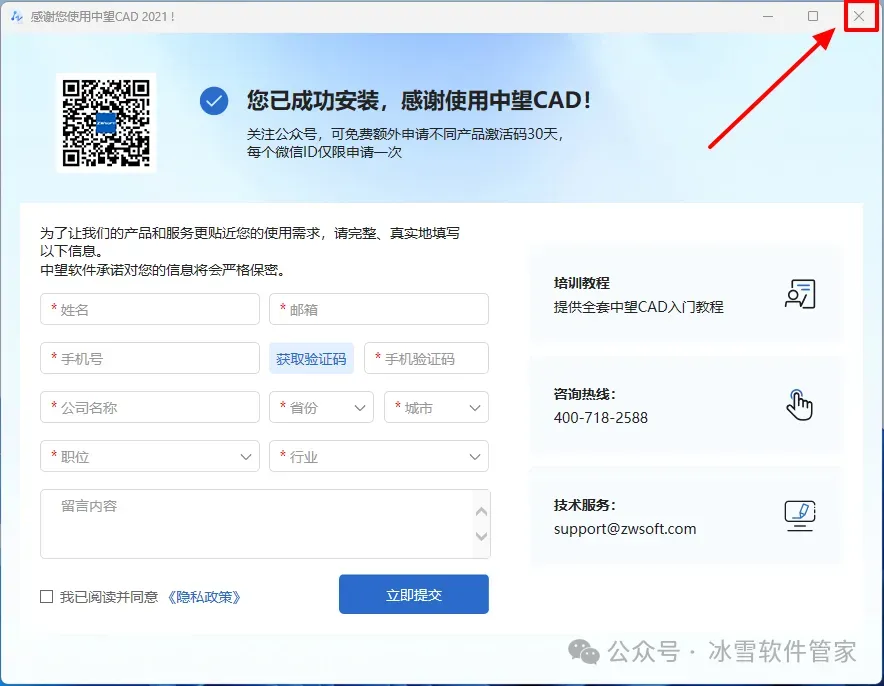Viewport: 884px width, 686px height.
Task: Click the 留言内容 text area
Action: pyautogui.click(x=265, y=524)
